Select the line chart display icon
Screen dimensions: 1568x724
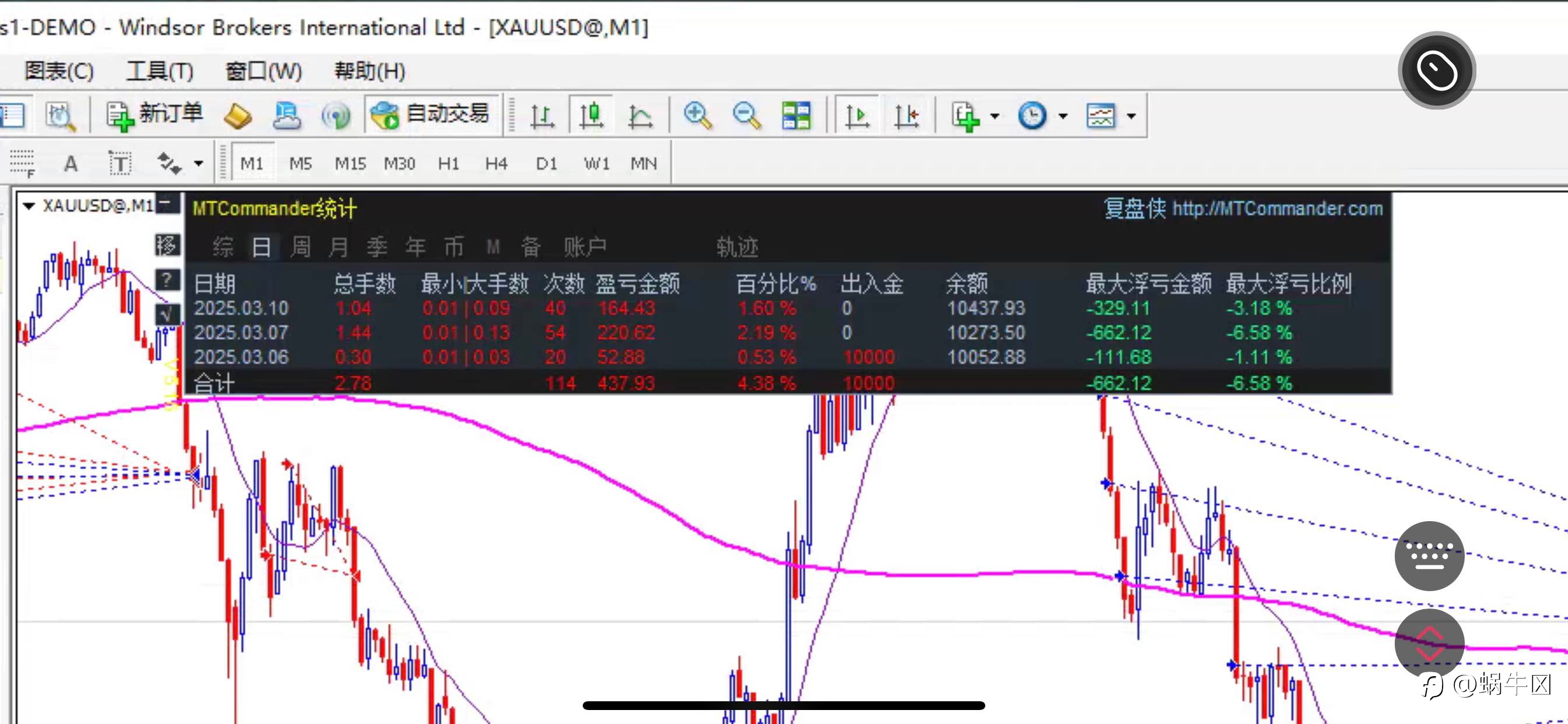coord(640,115)
